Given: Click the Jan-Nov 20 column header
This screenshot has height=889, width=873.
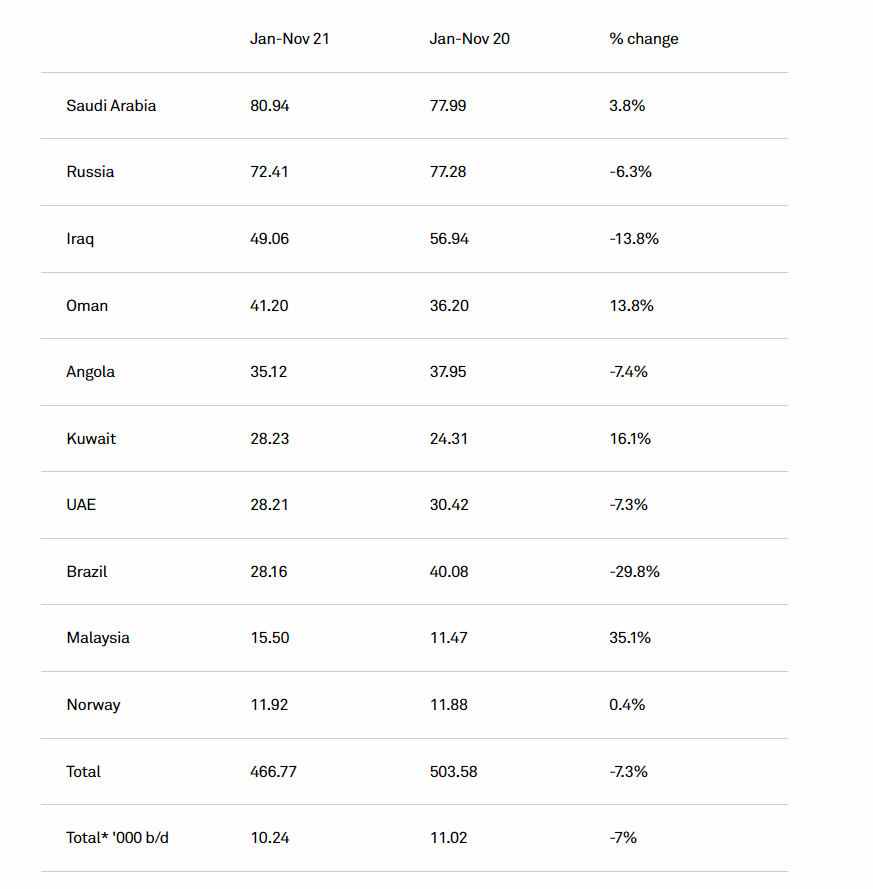Looking at the screenshot, I should (x=469, y=39).
